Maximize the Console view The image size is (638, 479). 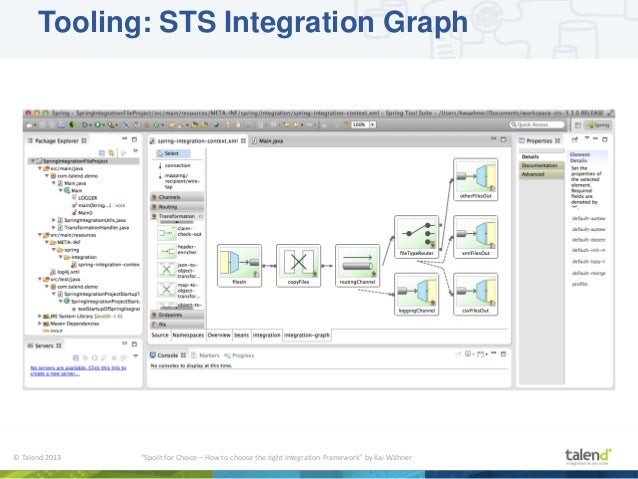(x=503, y=354)
